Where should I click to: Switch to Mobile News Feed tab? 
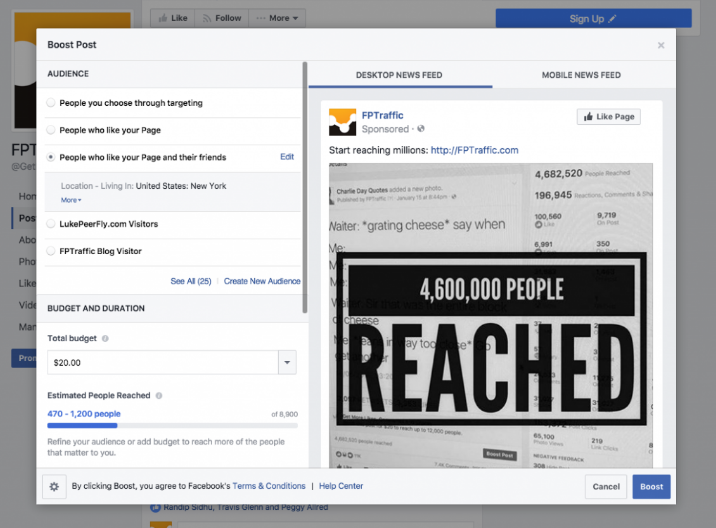[581, 75]
